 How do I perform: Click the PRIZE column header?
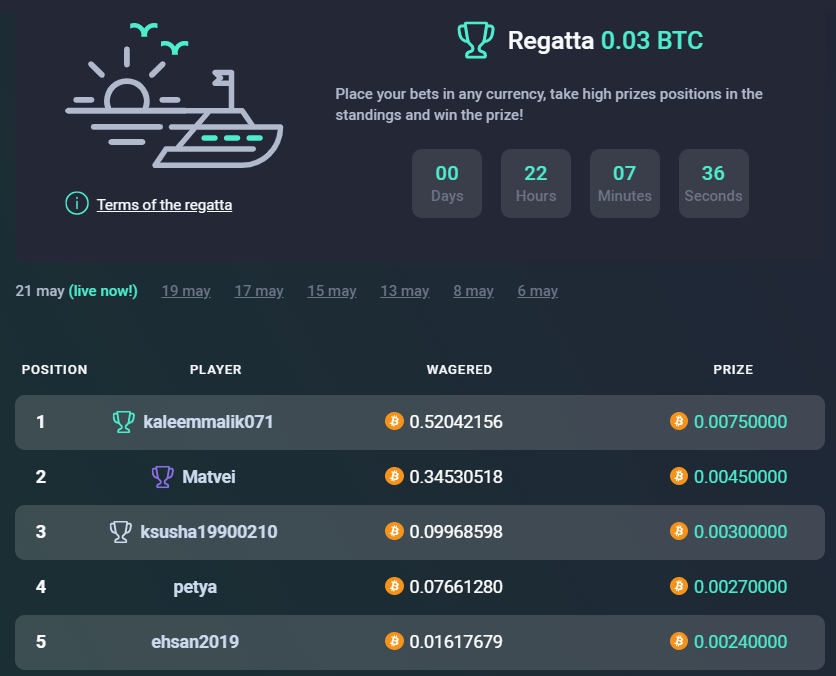coord(733,369)
